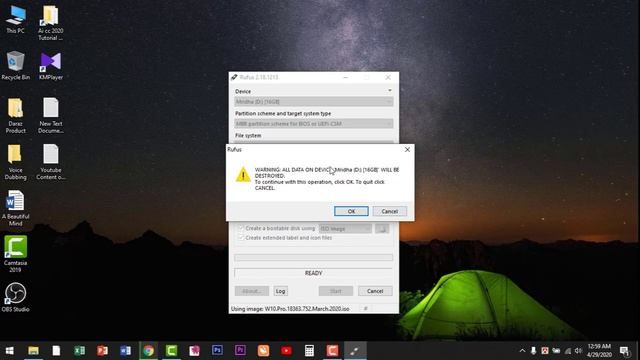Click Cancel in the Rufus warning dialog

[x=389, y=211]
